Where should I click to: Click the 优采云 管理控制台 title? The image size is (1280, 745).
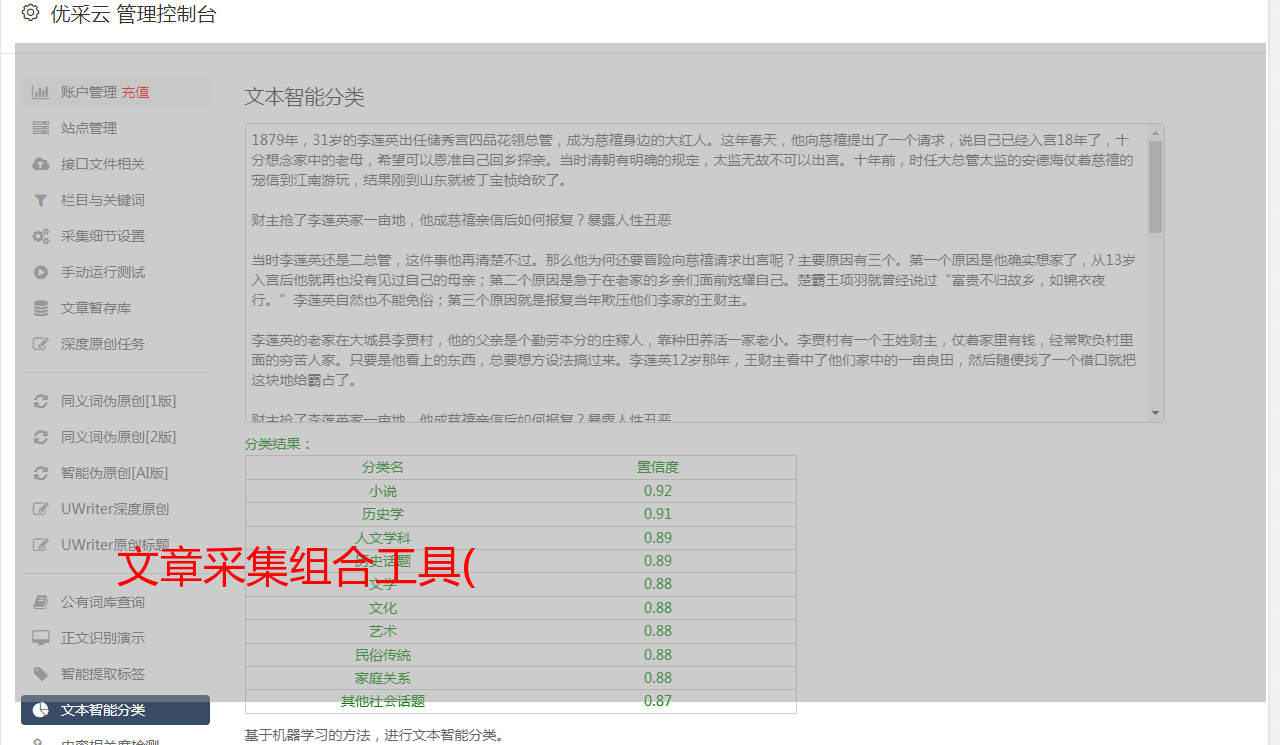(x=133, y=14)
